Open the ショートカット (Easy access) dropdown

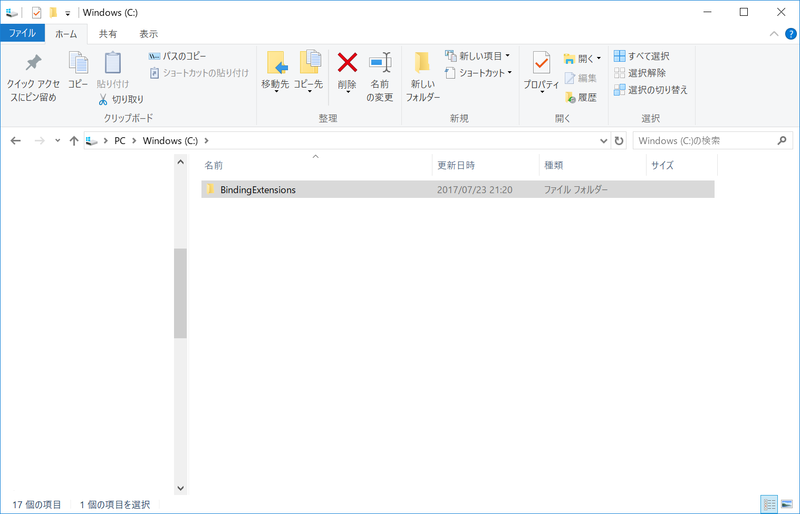tap(479, 73)
